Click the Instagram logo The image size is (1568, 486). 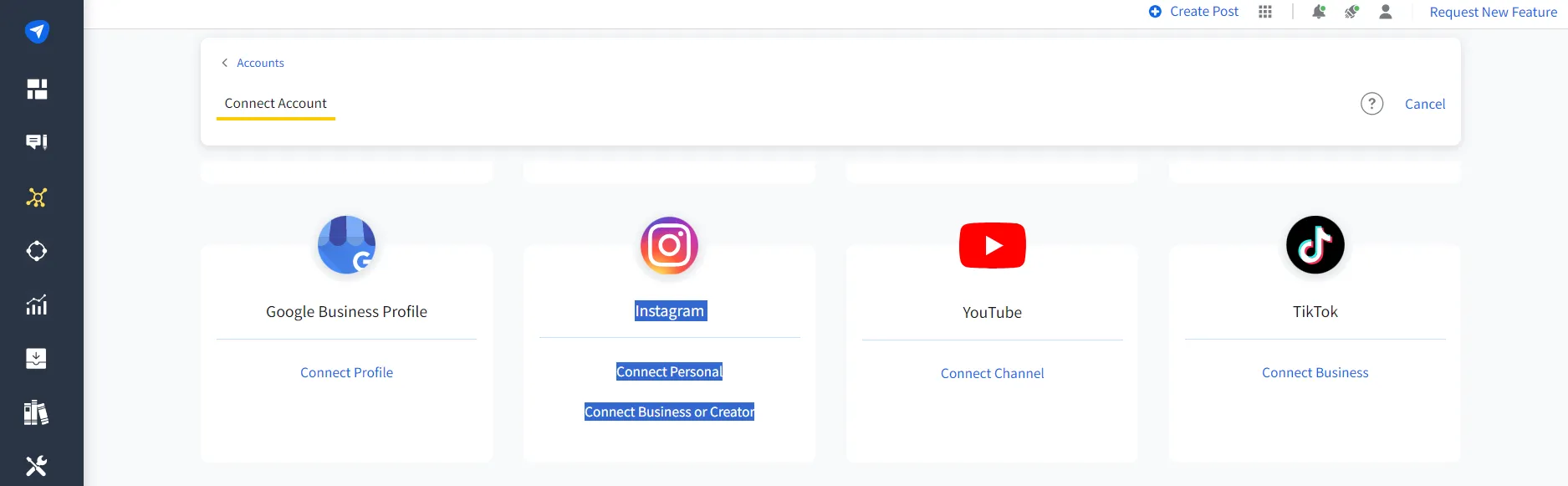click(669, 245)
